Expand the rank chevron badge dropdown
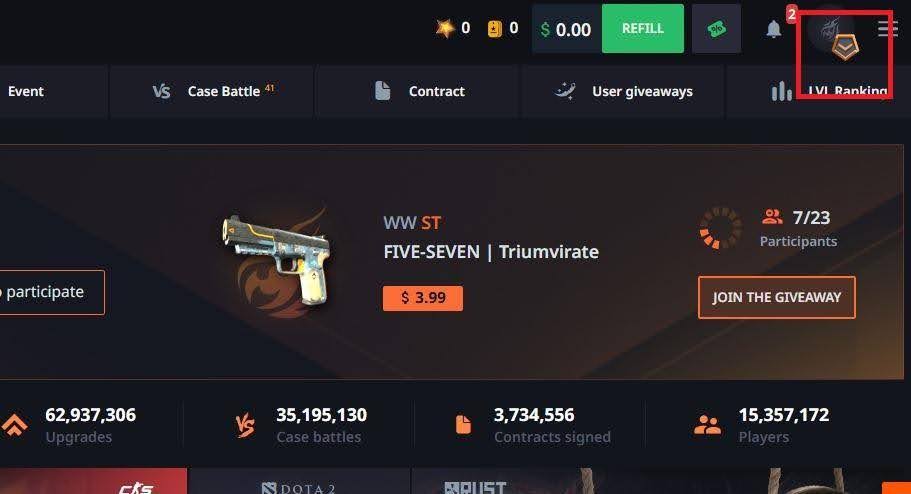 pyautogui.click(x=845, y=48)
